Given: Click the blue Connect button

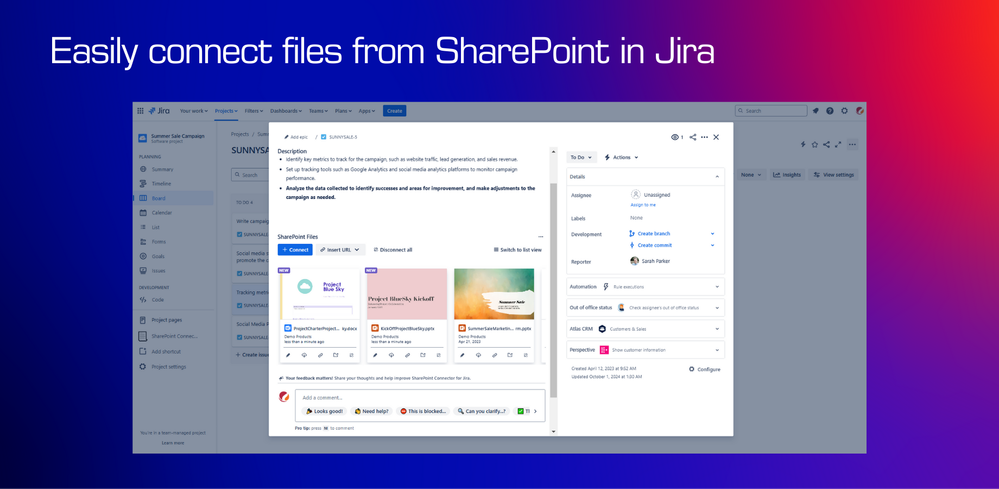Looking at the screenshot, I should pyautogui.click(x=295, y=250).
